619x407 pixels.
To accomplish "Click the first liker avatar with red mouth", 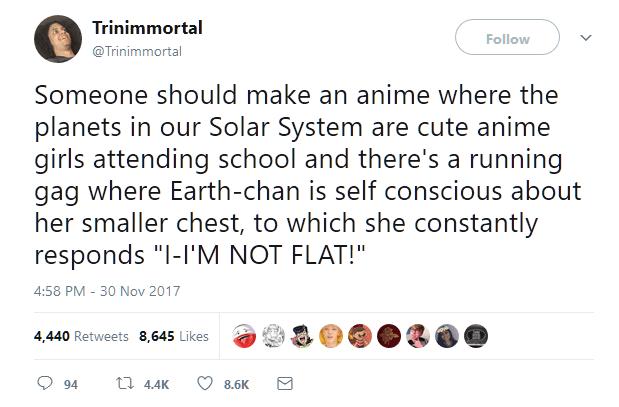I will 242,336.
